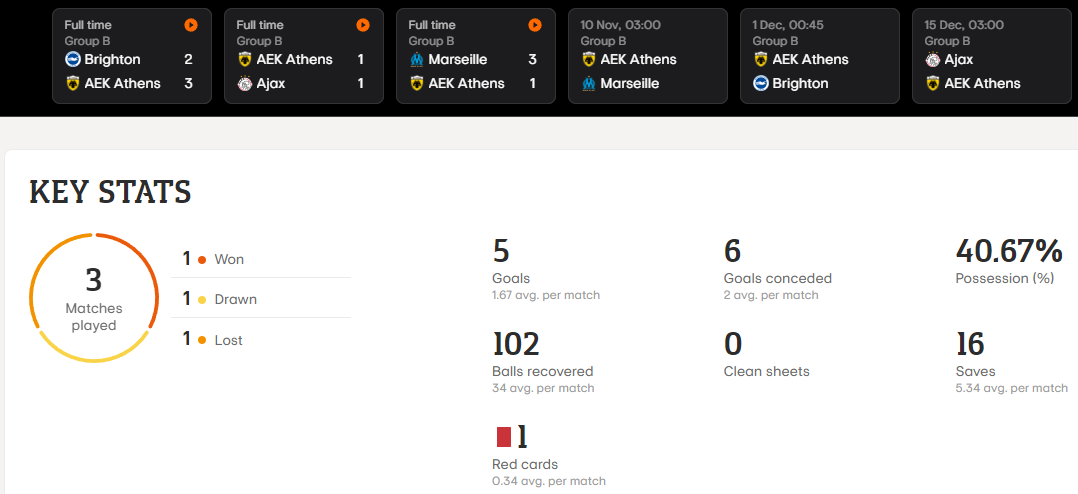Open the Brighton 2-3 AEK Athens result card
This screenshot has width=1078, height=494.
pos(132,56)
